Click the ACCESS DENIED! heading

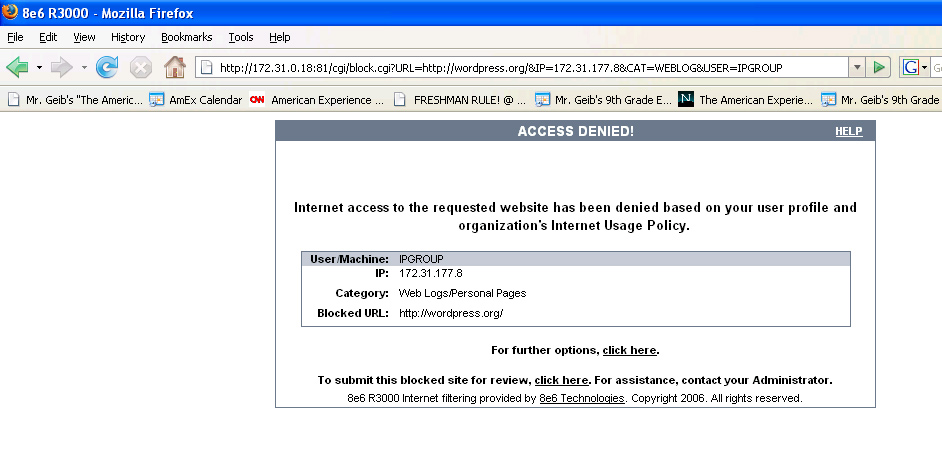tap(576, 132)
